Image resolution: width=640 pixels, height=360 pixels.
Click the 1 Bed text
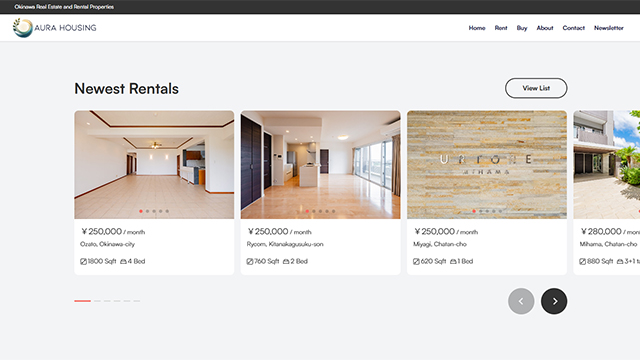click(465, 261)
